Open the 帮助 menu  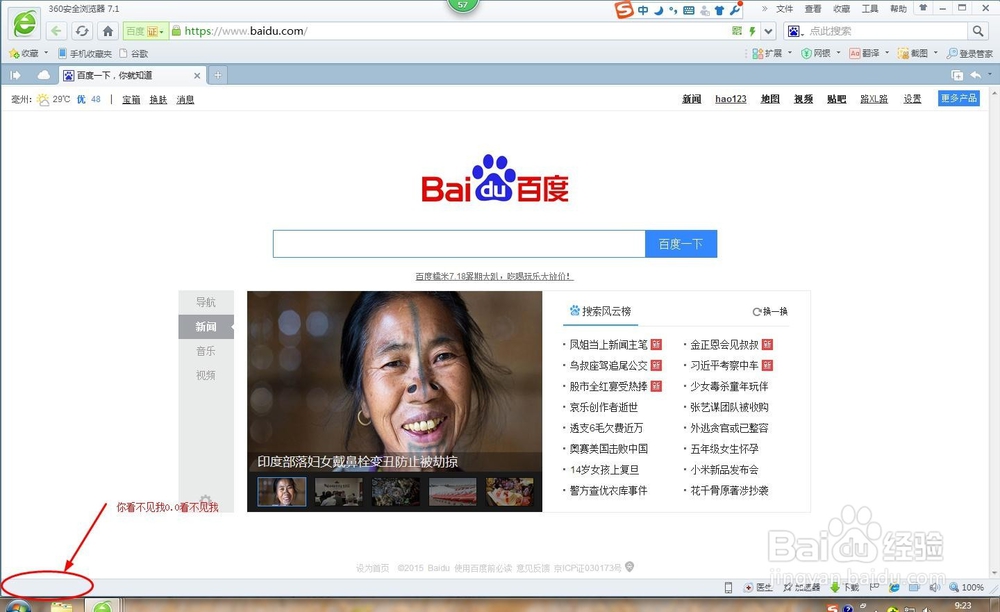pos(899,9)
